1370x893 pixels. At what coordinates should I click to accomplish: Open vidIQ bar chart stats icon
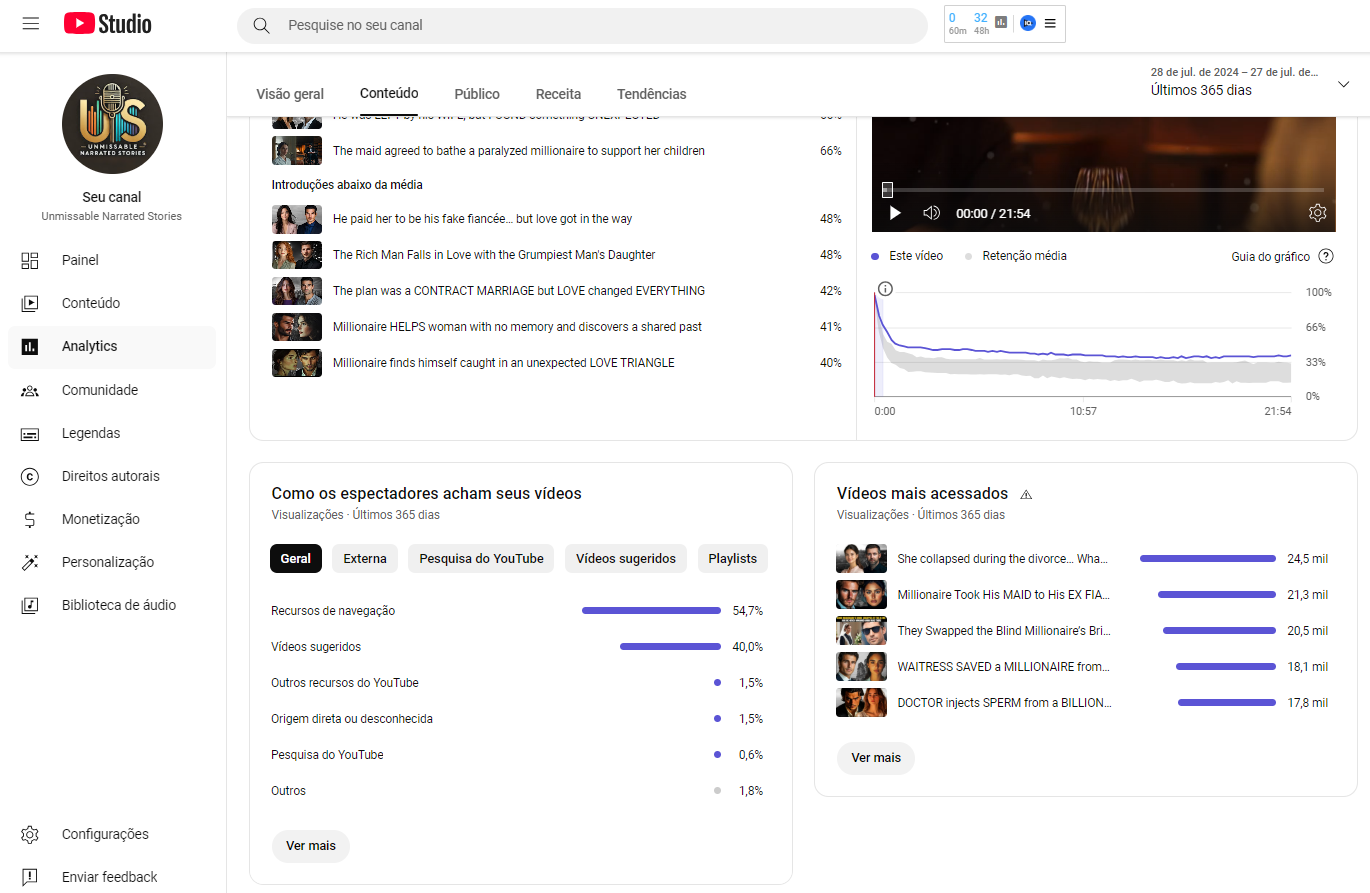click(1001, 22)
